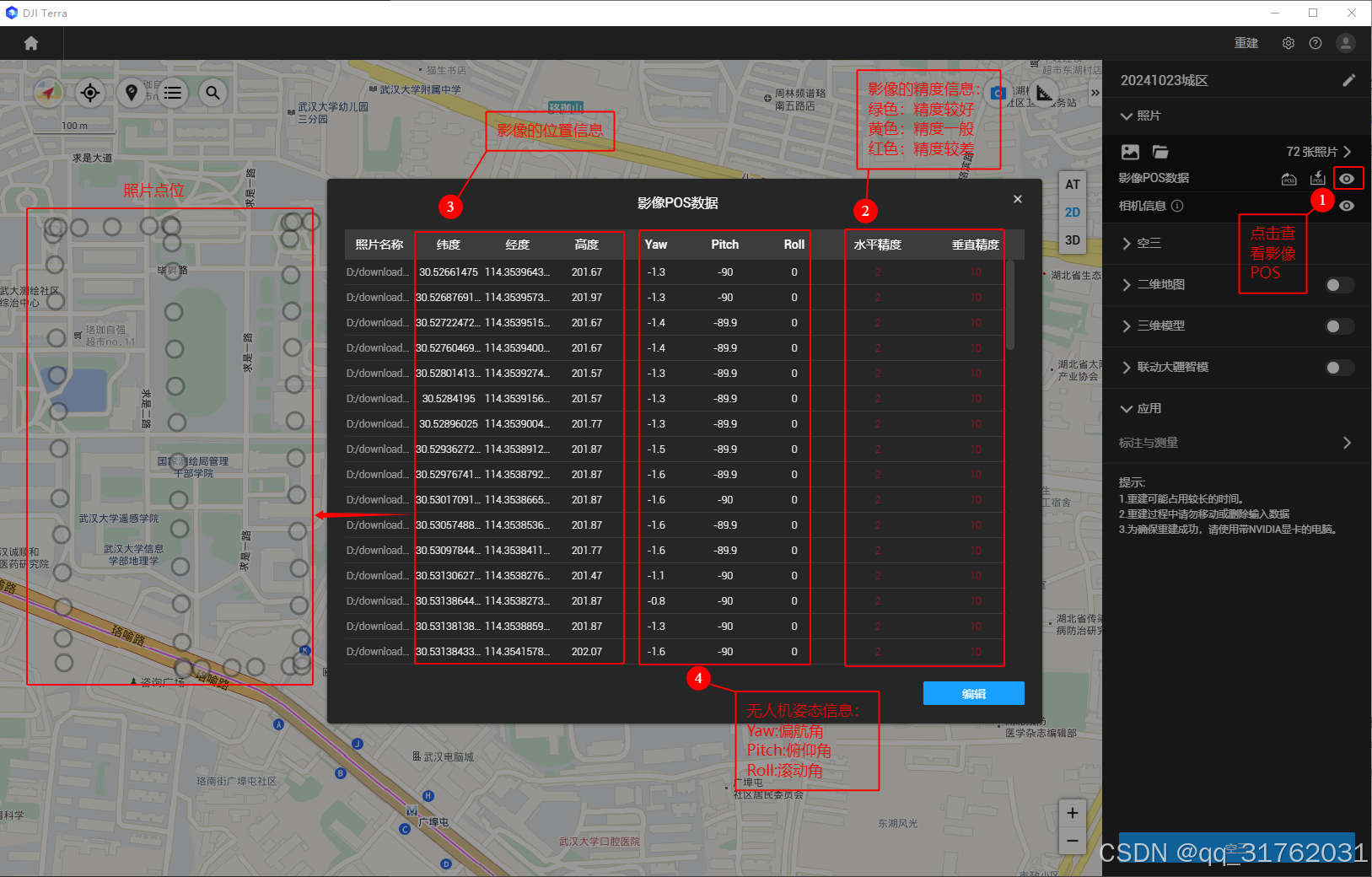Click the 重建 menu item in the top bar
This screenshot has height=877, width=1372.
click(1246, 43)
